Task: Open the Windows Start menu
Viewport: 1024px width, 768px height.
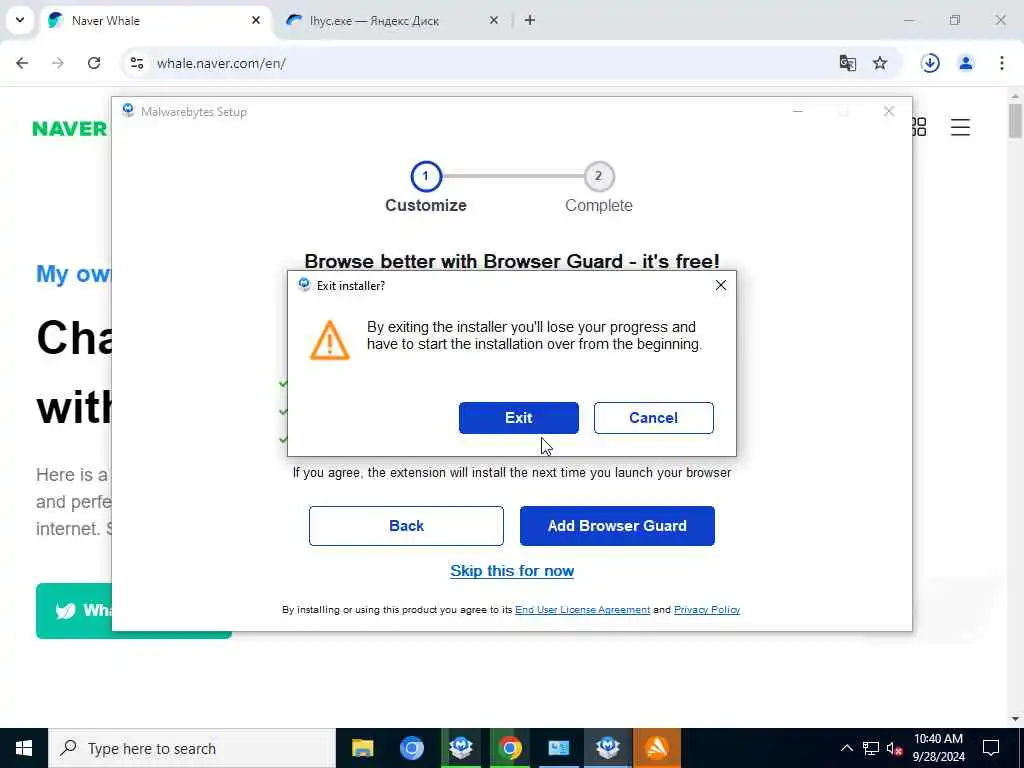Action: [x=24, y=748]
